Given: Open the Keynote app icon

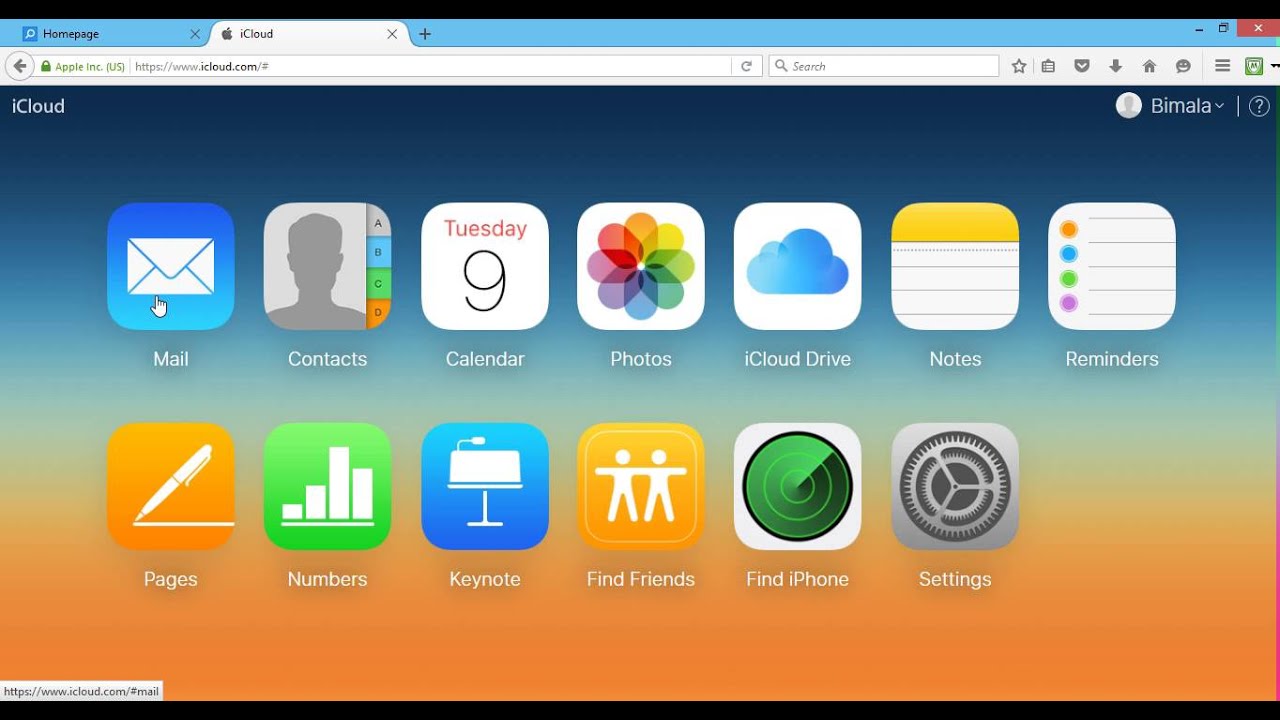Looking at the screenshot, I should 485,486.
